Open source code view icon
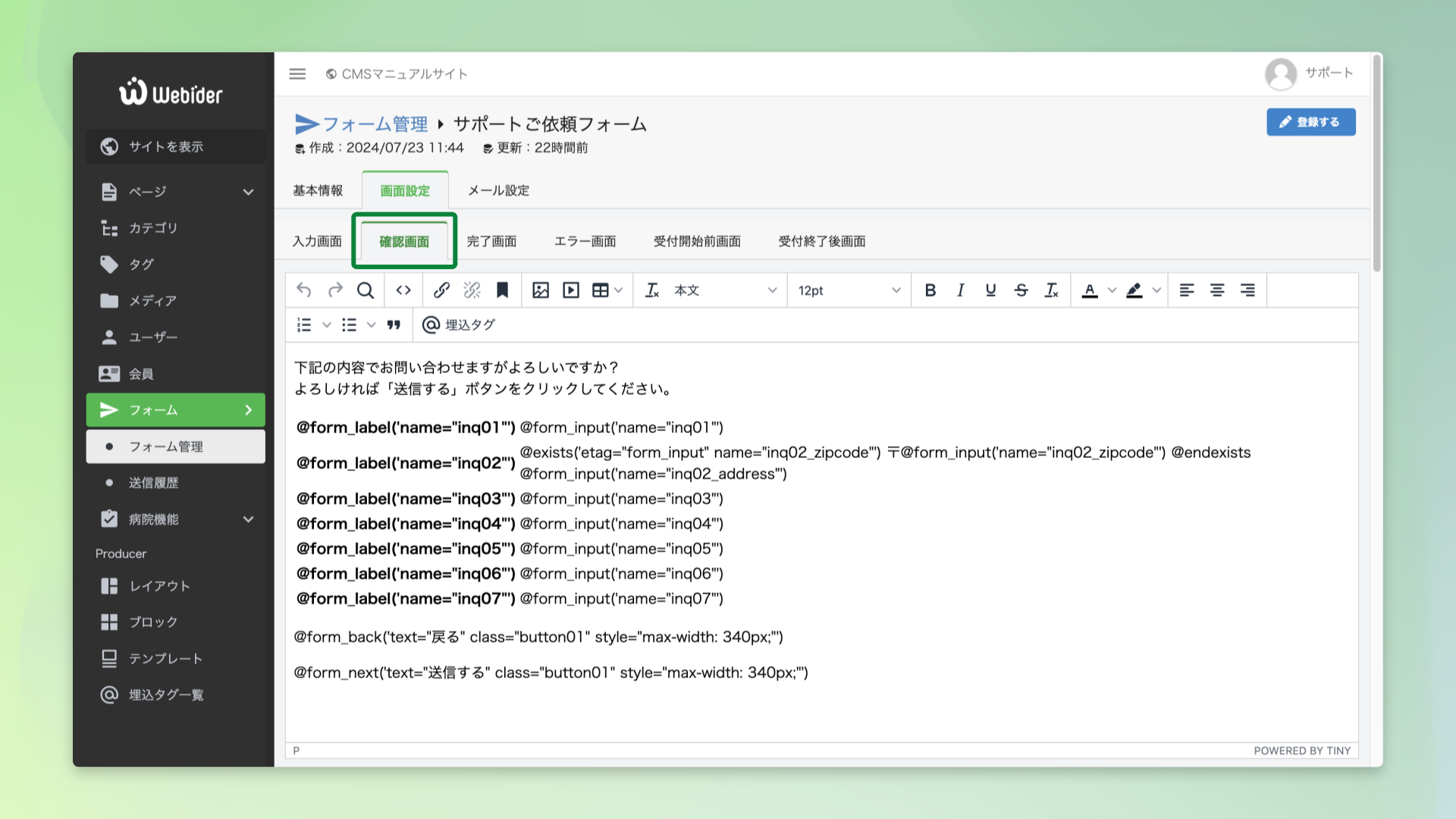Screen dimensions: 1456x819 click(x=403, y=290)
